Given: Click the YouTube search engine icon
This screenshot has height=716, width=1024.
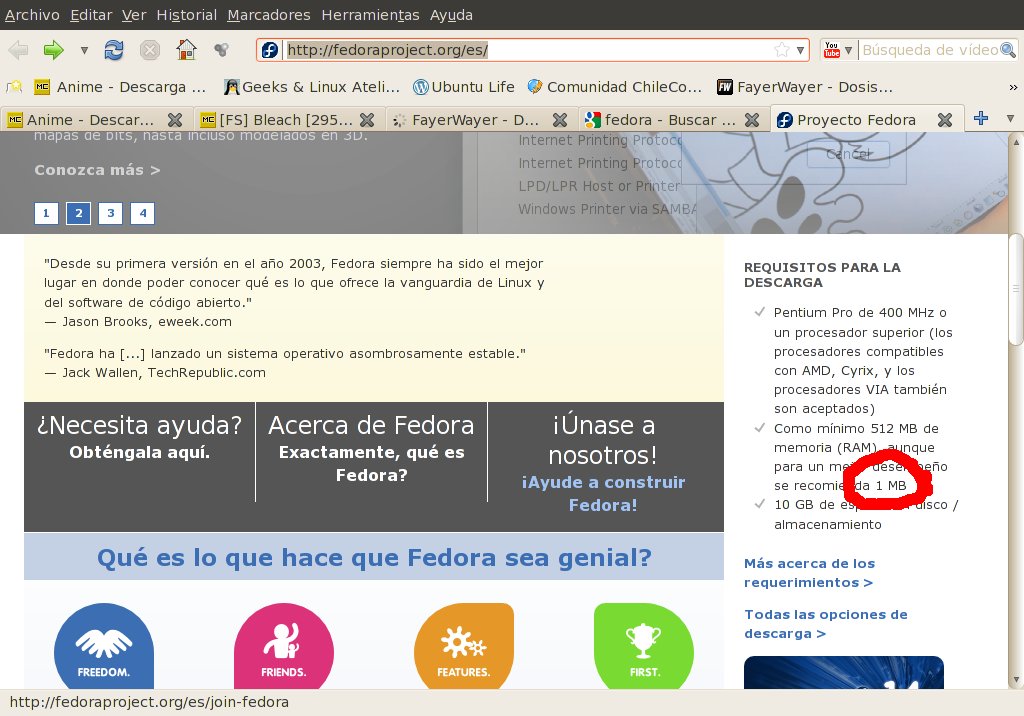Looking at the screenshot, I should click(831, 50).
